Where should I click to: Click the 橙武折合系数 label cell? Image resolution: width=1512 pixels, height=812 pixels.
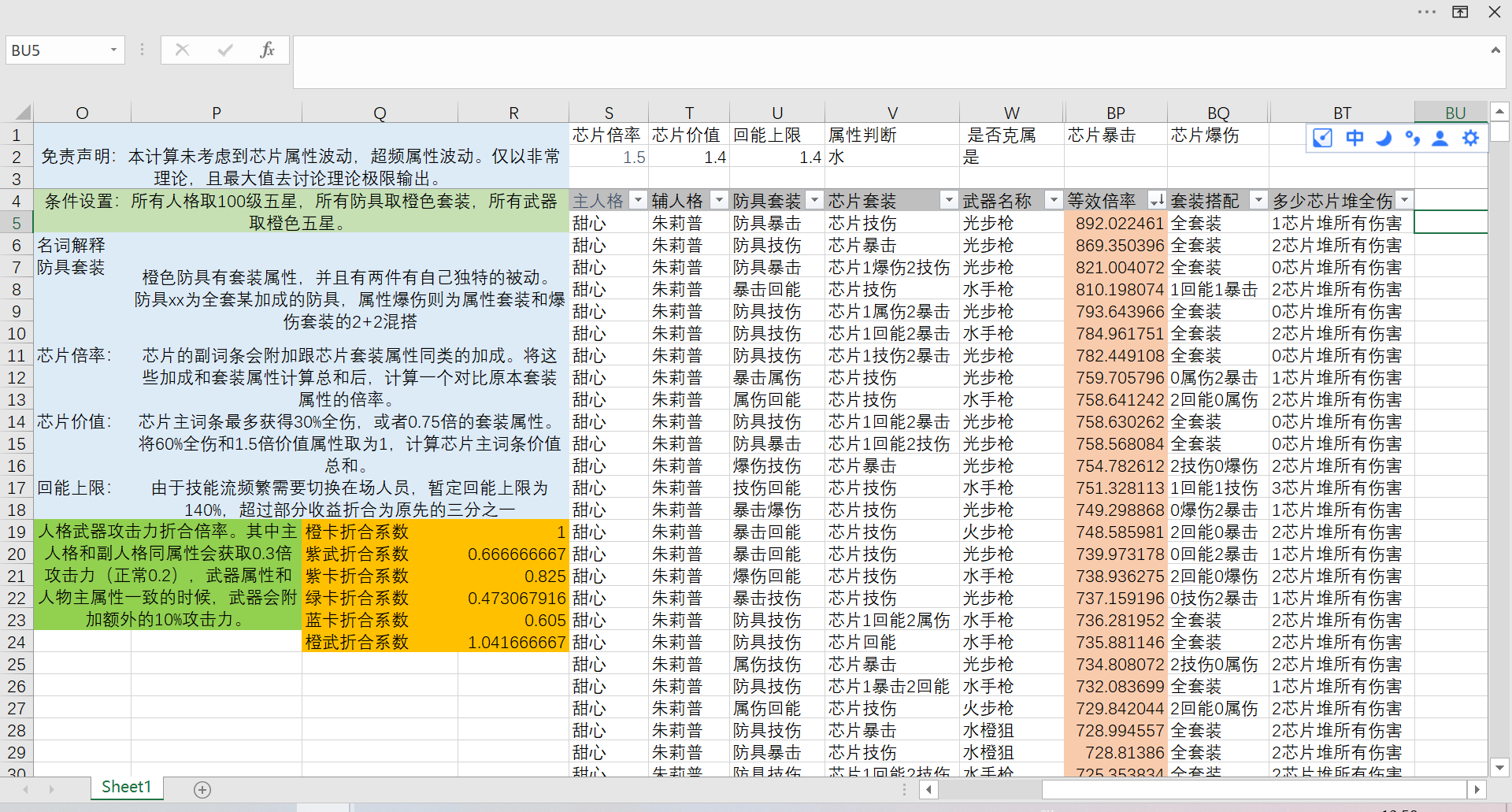(380, 642)
